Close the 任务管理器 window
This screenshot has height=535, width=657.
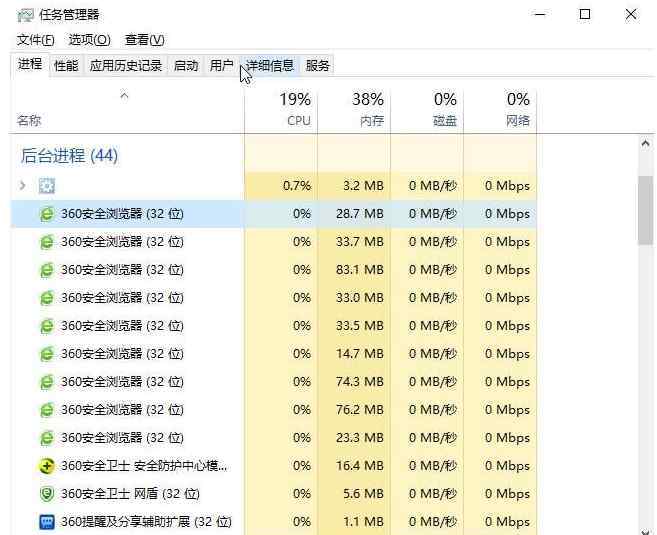pyautogui.click(x=631, y=15)
